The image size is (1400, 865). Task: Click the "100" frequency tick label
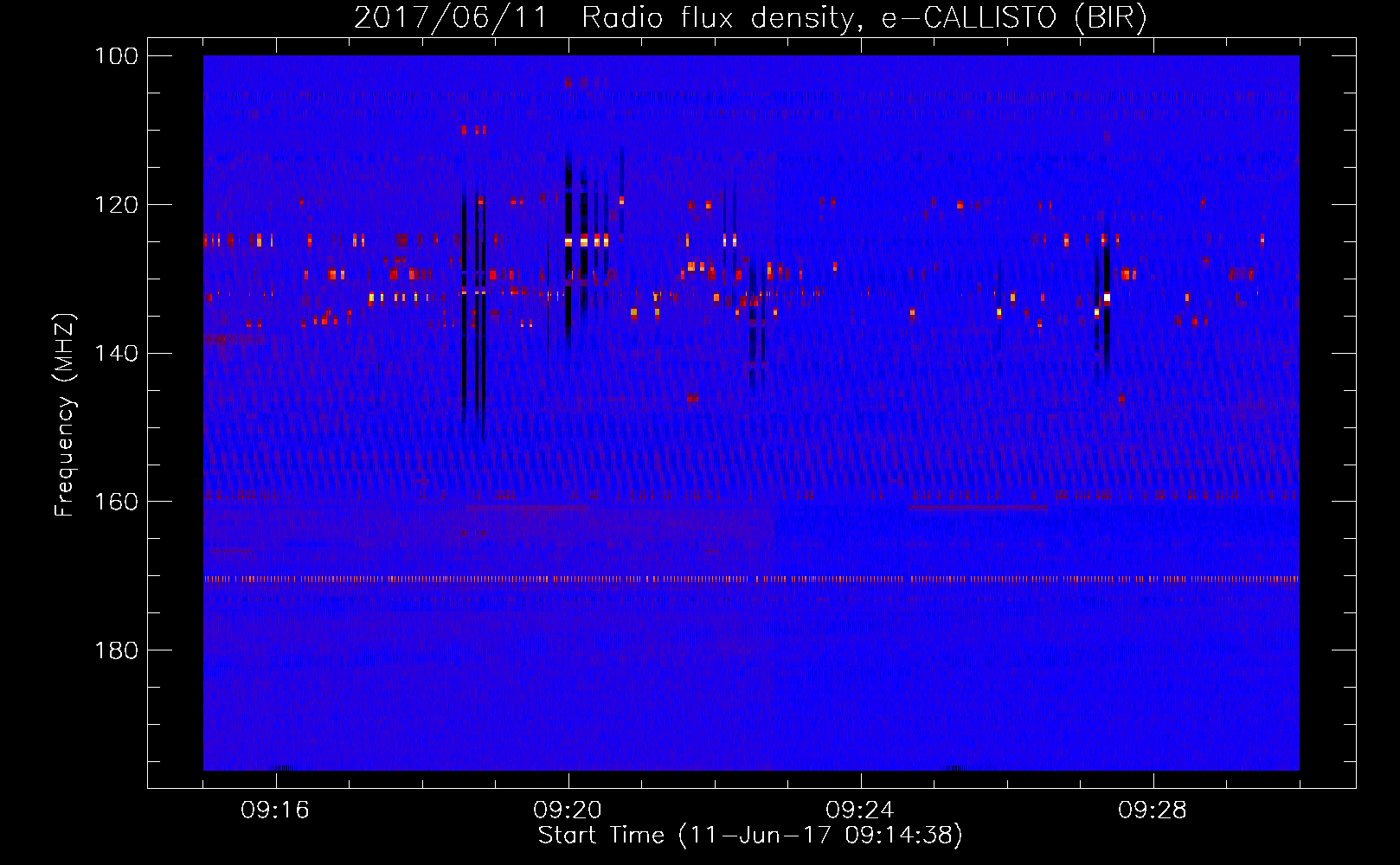[x=117, y=56]
